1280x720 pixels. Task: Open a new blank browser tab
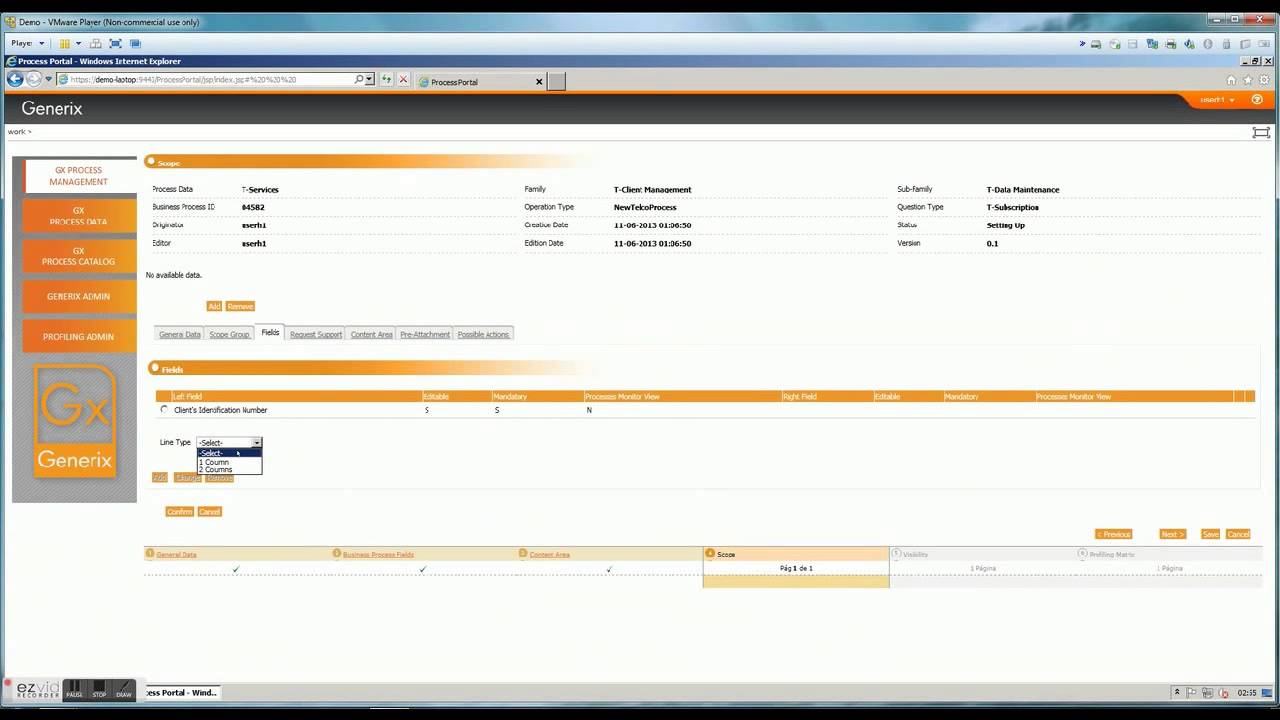click(x=556, y=82)
